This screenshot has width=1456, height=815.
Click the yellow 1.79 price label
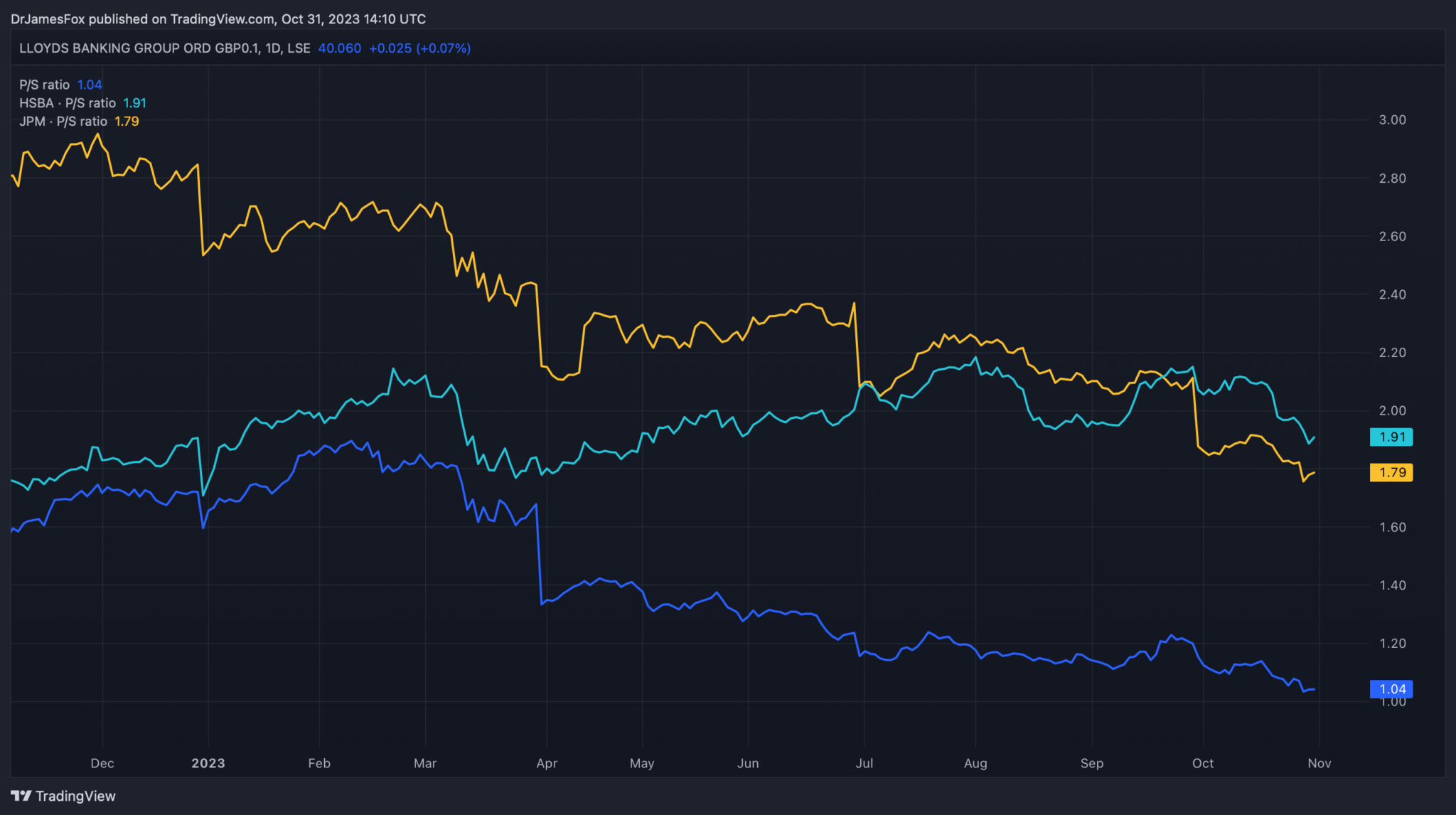click(x=1391, y=472)
